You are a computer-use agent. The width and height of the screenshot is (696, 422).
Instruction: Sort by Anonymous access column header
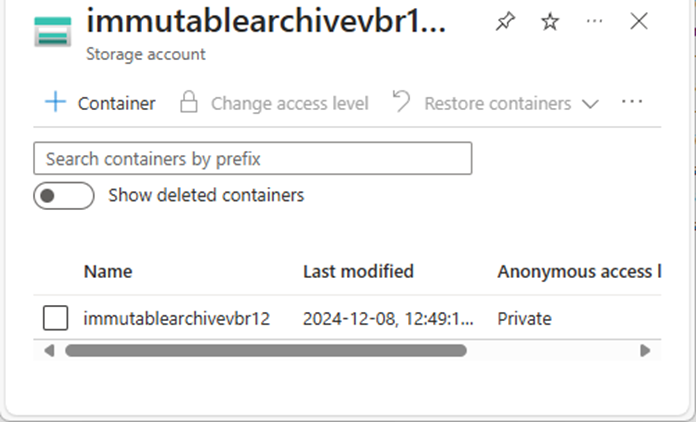point(579,272)
